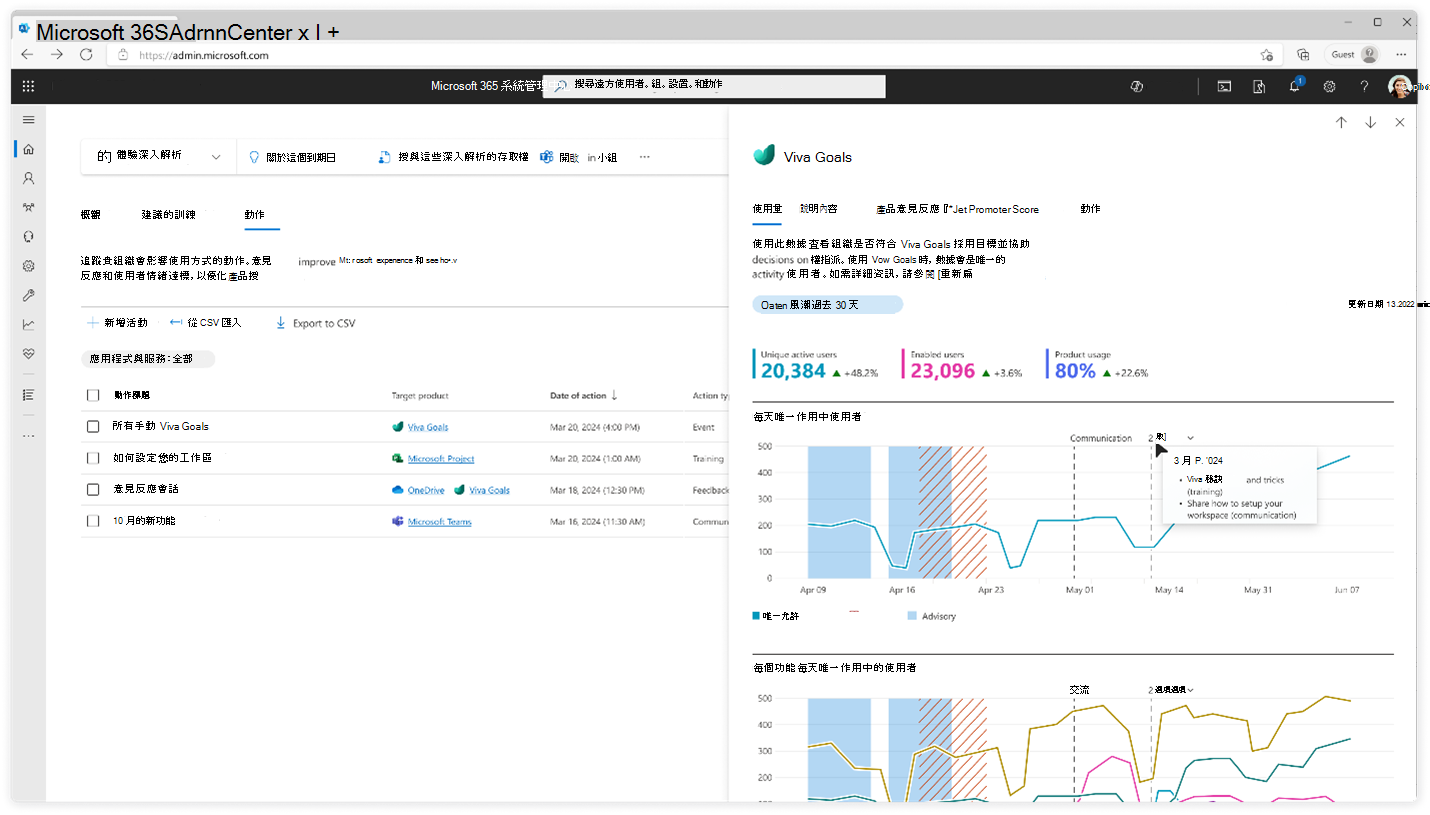The width and height of the screenshot is (1430, 815).
Task: Open new browser tab plus button
Action: tap(333, 32)
